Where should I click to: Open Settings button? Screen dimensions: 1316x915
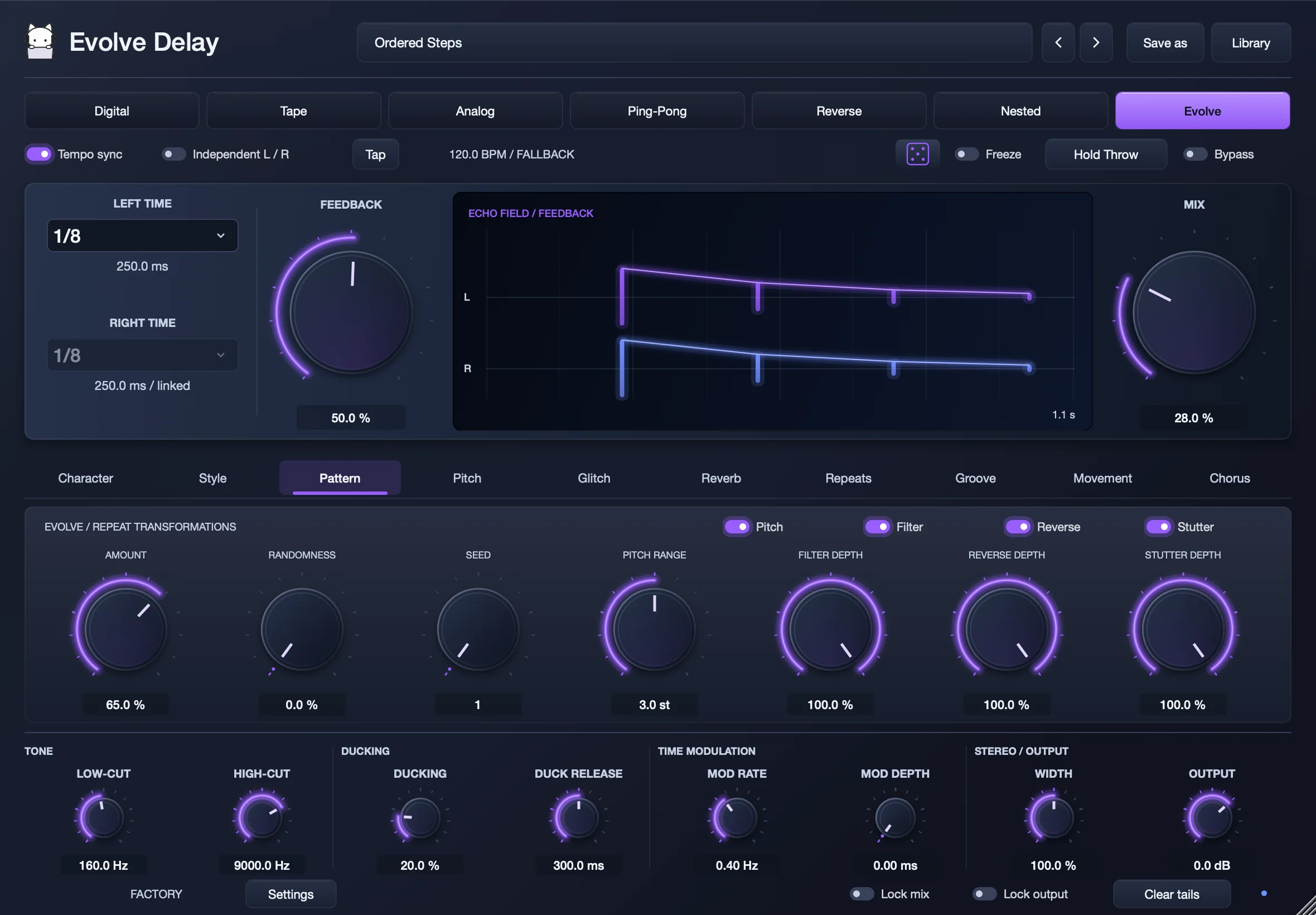291,894
